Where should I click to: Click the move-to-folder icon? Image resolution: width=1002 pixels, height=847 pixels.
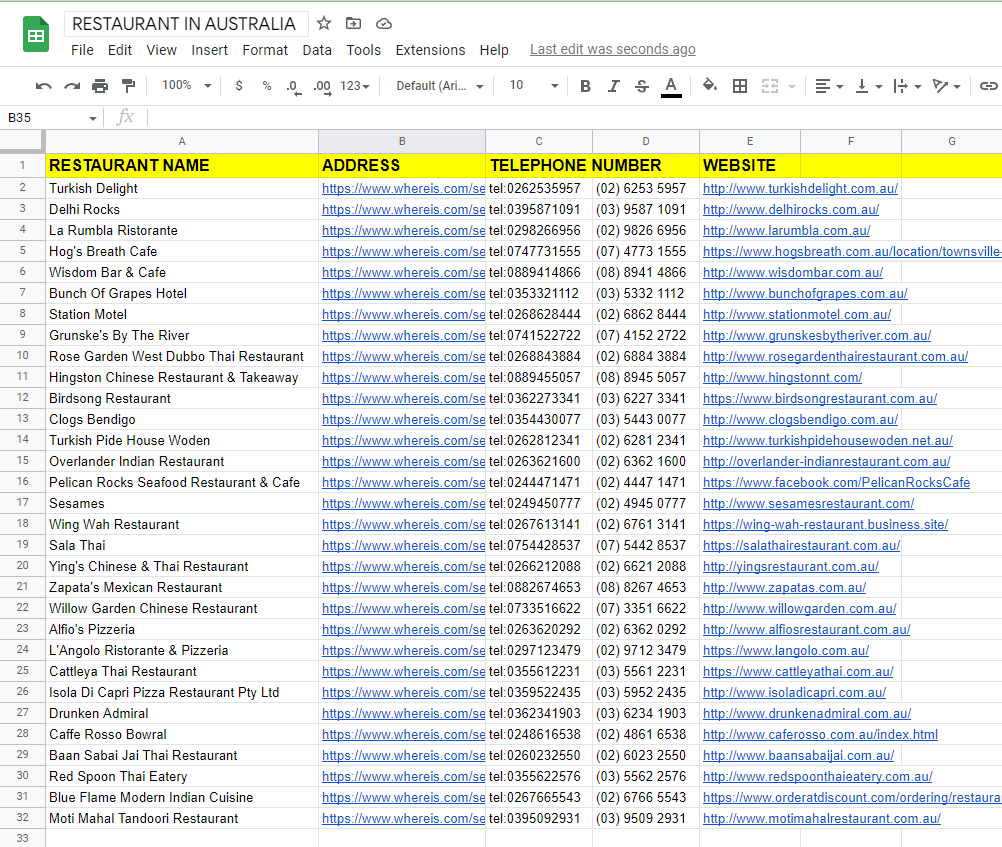click(353, 24)
